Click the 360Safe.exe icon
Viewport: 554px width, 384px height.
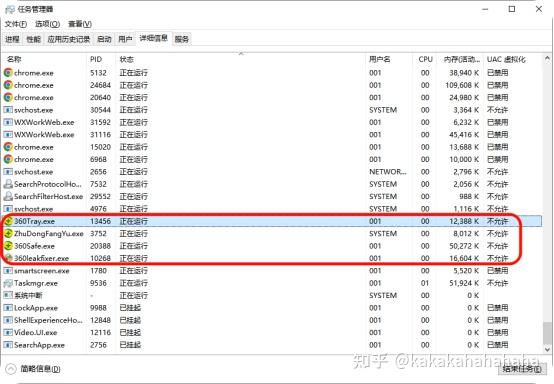tap(8, 246)
